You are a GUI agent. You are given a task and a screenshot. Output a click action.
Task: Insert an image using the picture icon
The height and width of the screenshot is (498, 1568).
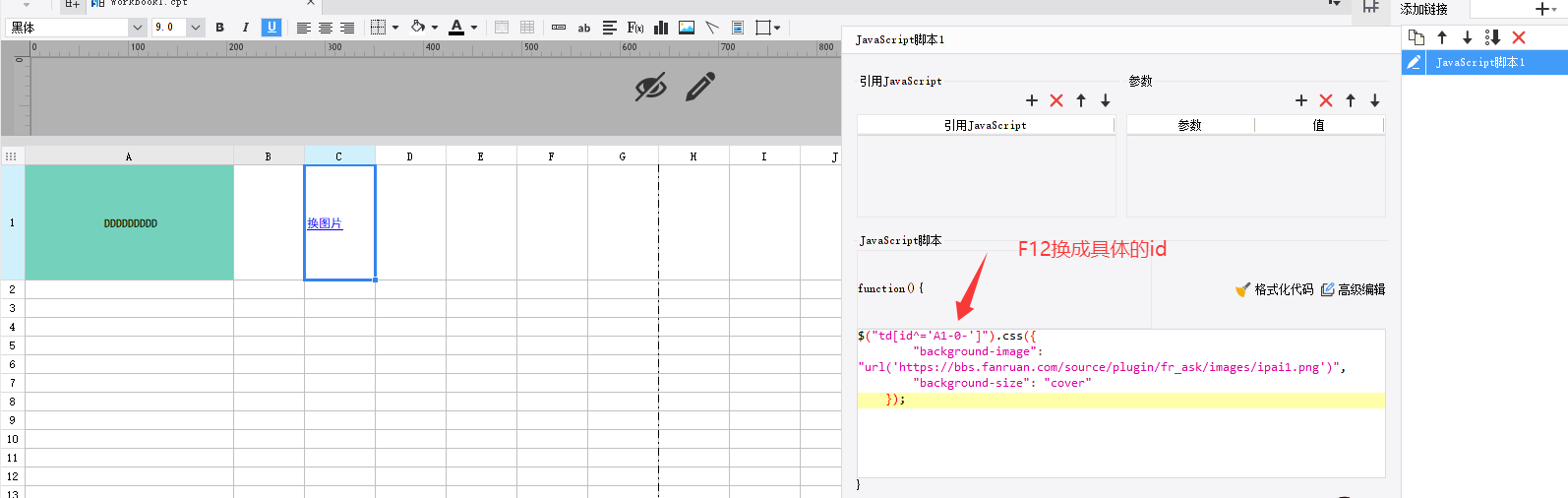(687, 28)
